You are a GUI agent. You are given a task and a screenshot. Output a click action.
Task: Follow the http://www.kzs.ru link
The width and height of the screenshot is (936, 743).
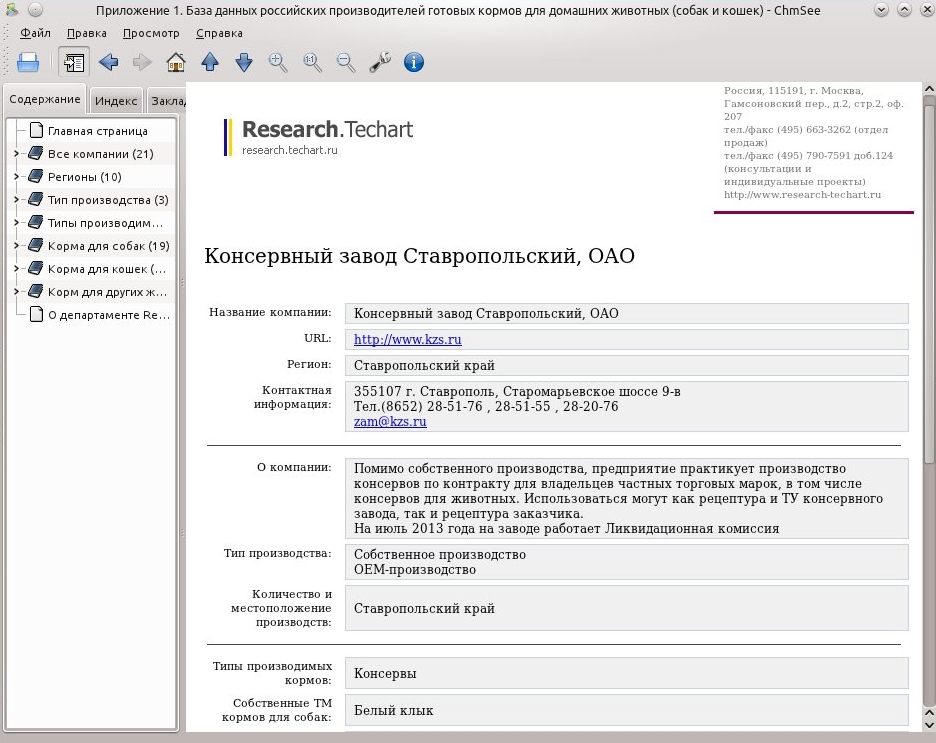click(407, 340)
